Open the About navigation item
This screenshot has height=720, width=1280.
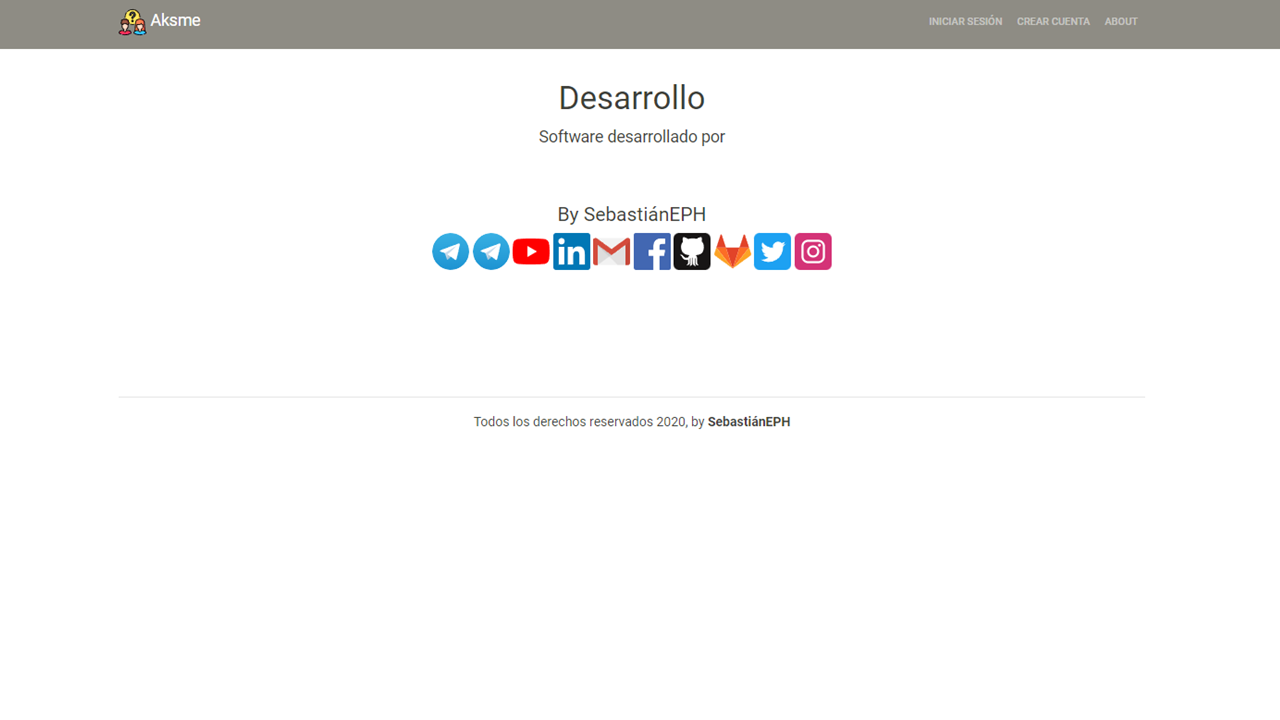click(1121, 21)
